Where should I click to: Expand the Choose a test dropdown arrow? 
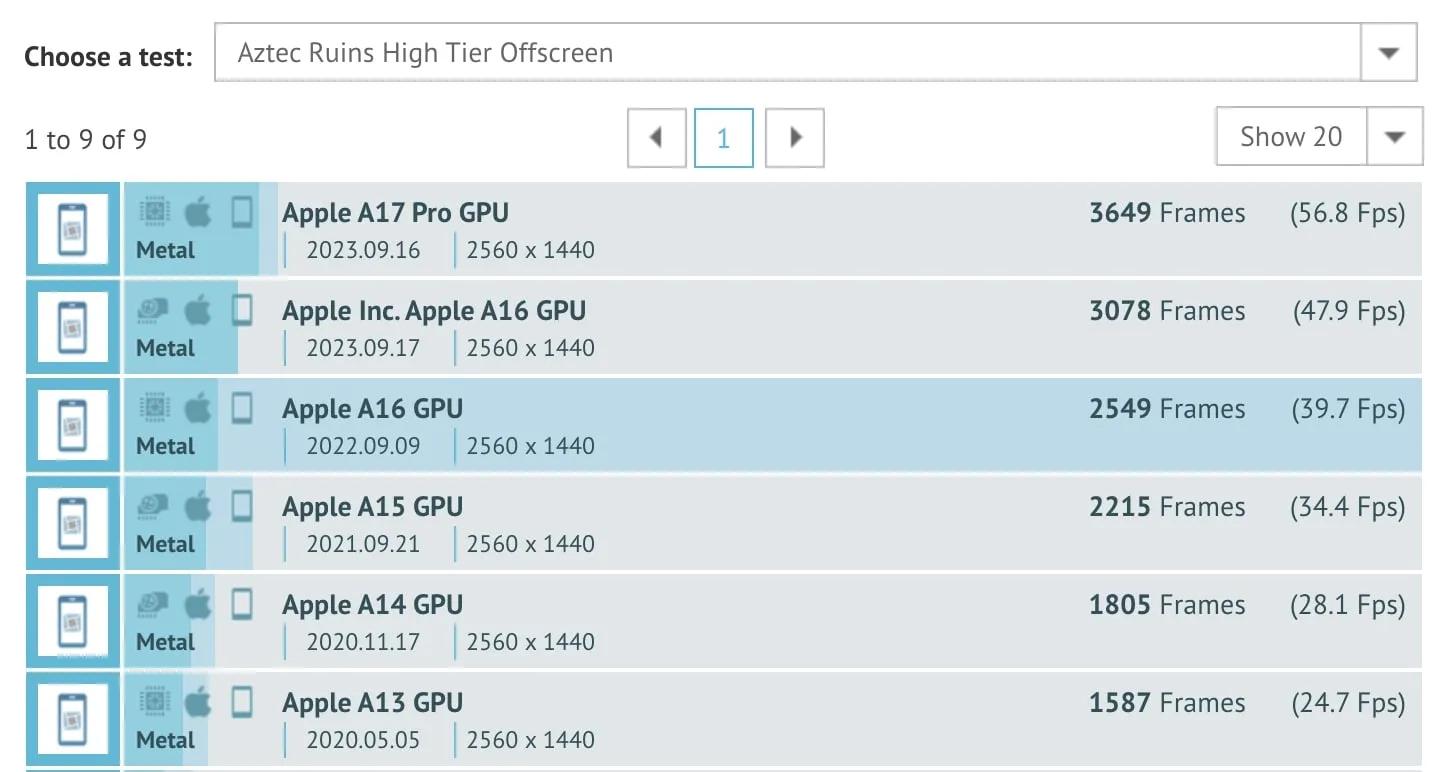point(1388,53)
